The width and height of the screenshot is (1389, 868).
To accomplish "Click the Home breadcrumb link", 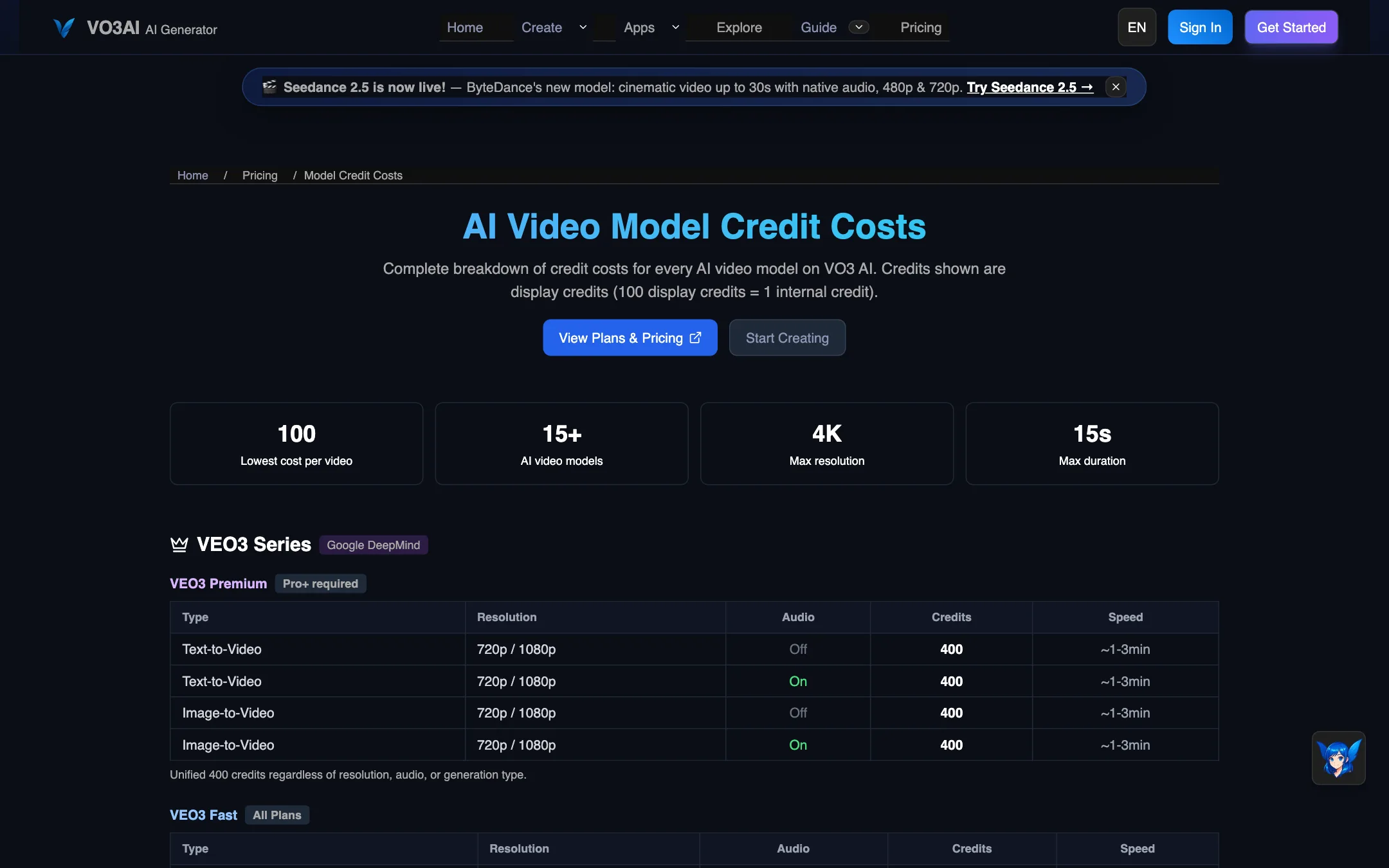I will click(x=192, y=175).
